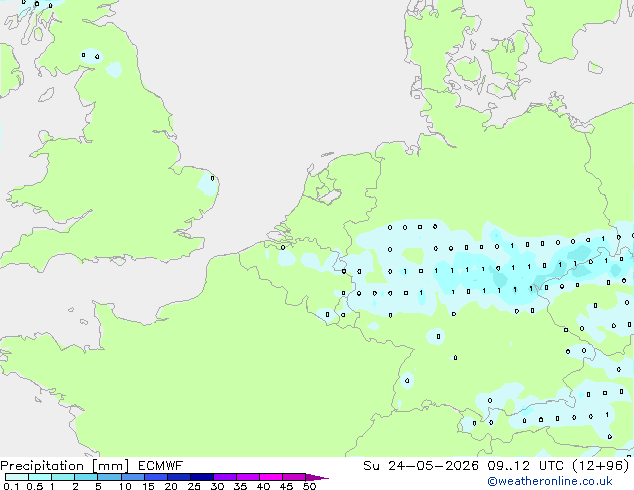
Task: Select the 1–2 mm legend color swatch
Action: click(63, 477)
